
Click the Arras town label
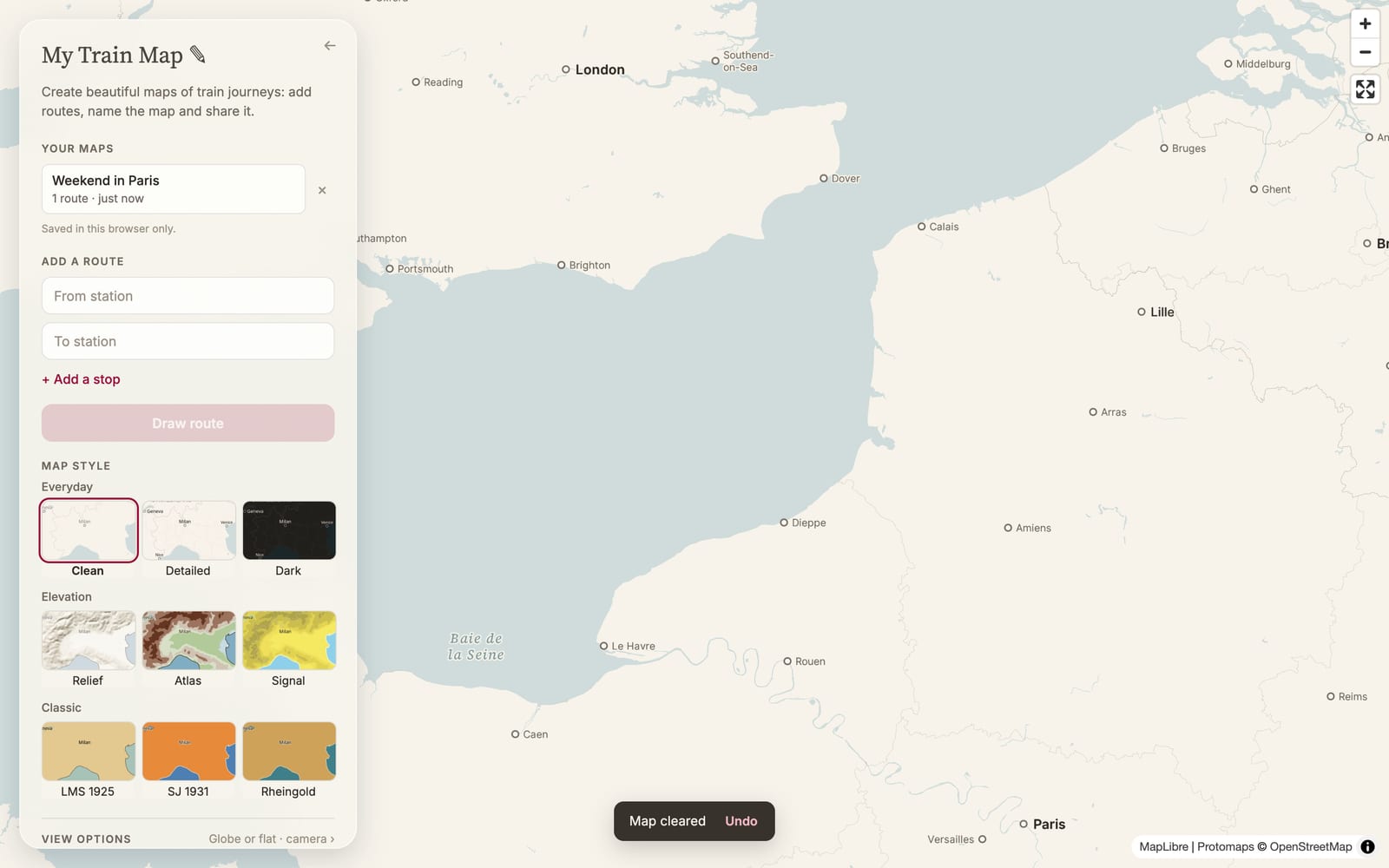(1113, 412)
